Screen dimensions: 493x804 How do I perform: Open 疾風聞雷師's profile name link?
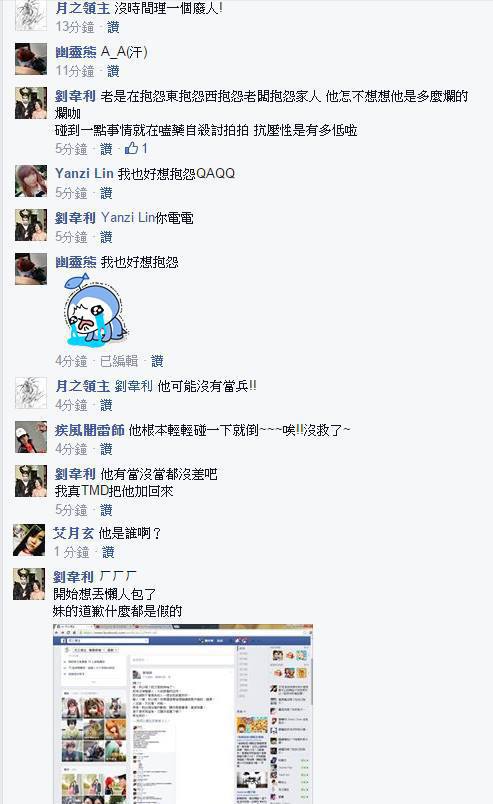(90, 430)
